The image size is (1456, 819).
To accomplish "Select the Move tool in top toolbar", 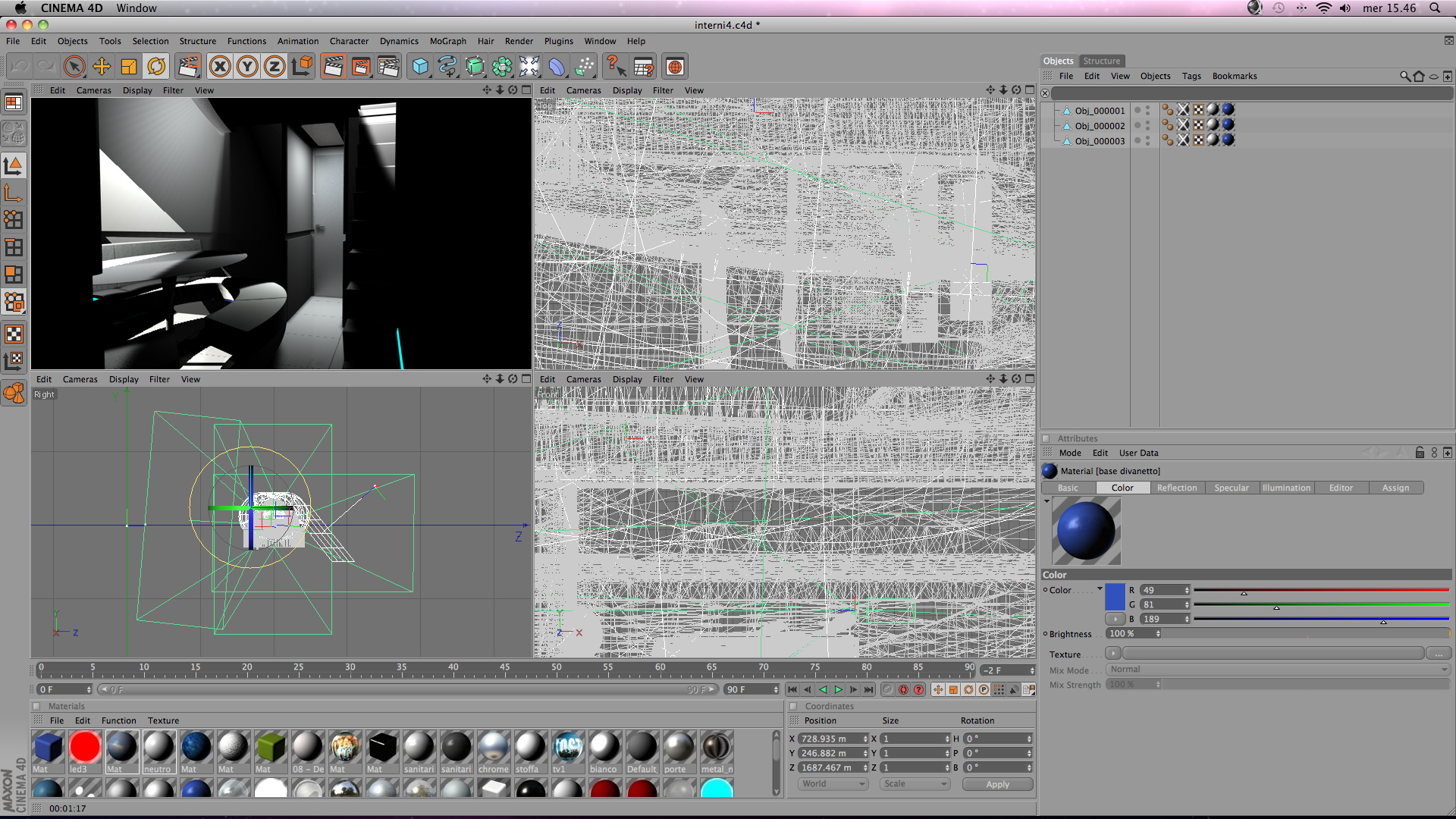I will [102, 67].
